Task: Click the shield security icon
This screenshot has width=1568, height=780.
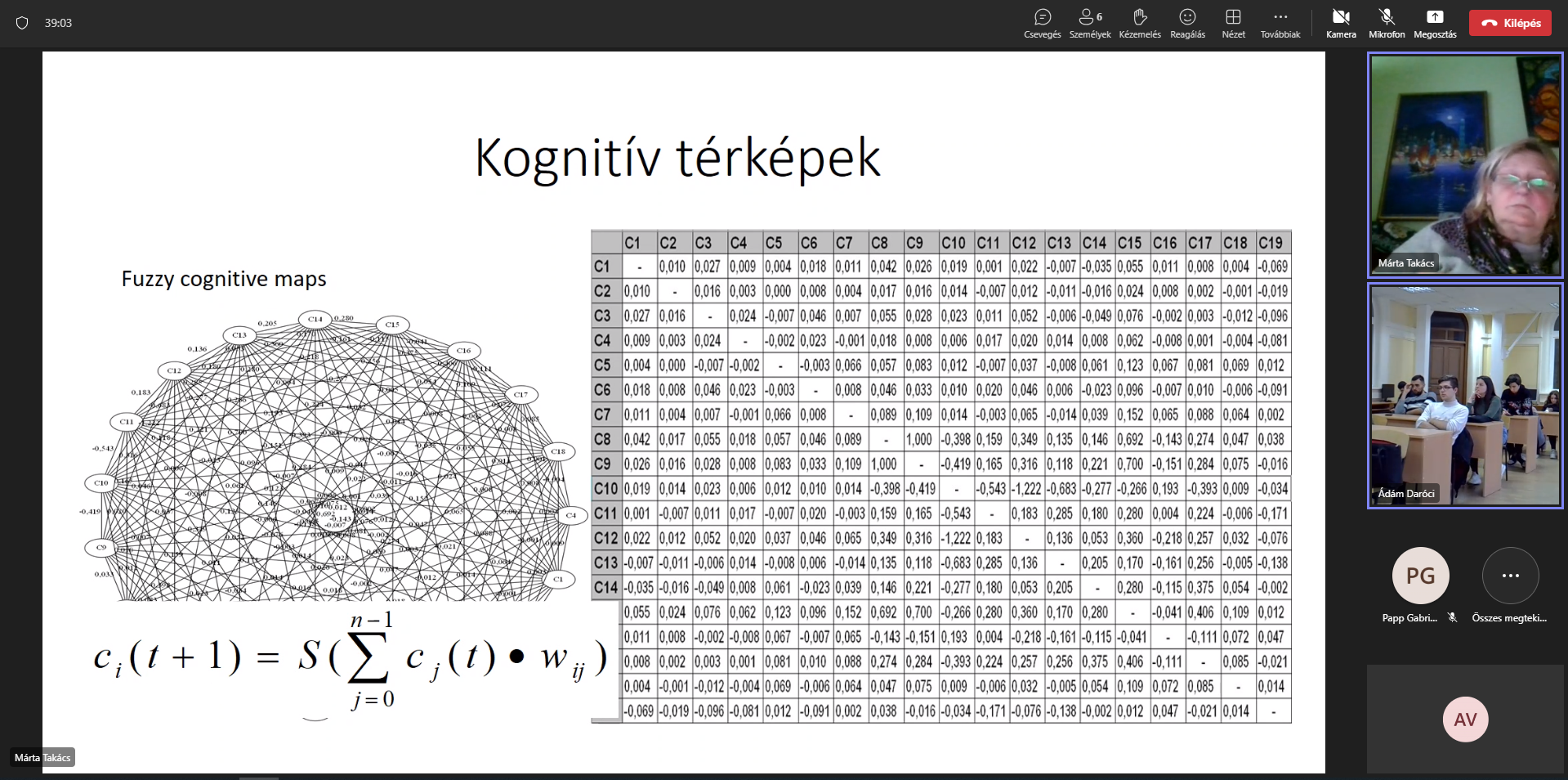Action: coord(22,23)
